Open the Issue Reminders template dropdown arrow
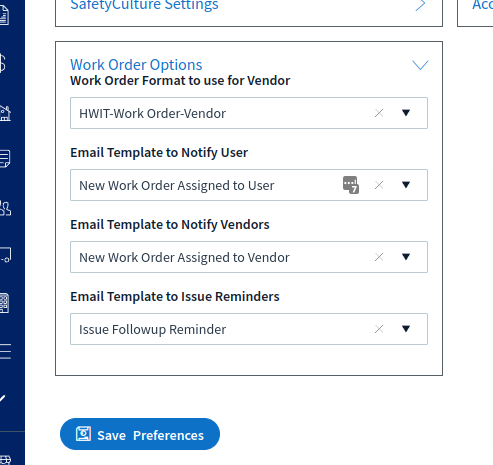 pyautogui.click(x=406, y=329)
